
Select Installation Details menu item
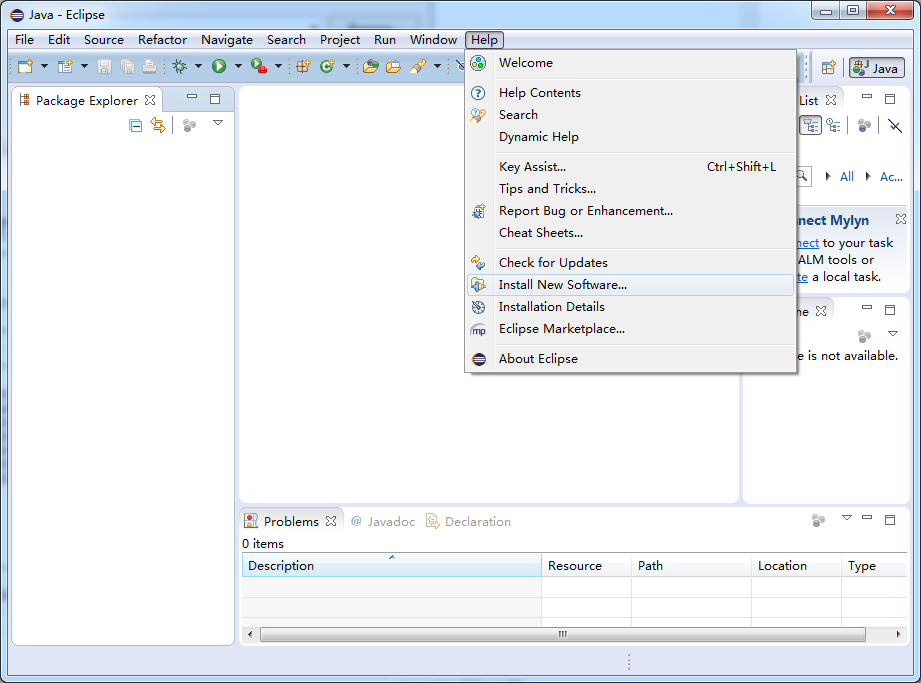(631, 307)
